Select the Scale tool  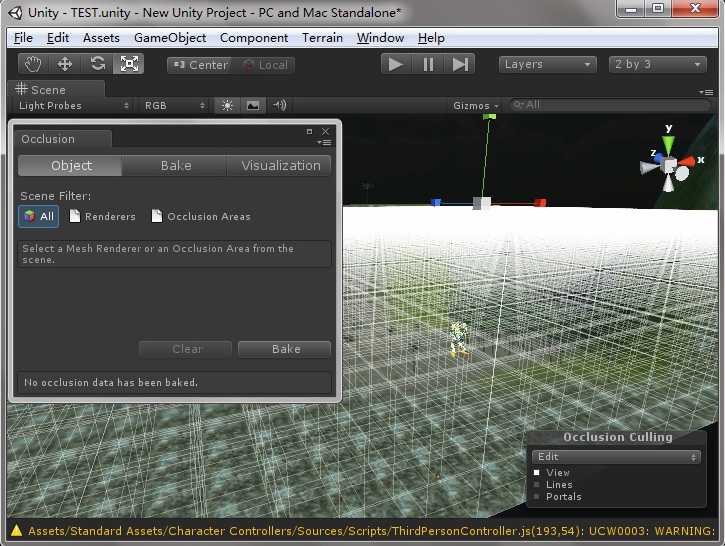click(129, 64)
